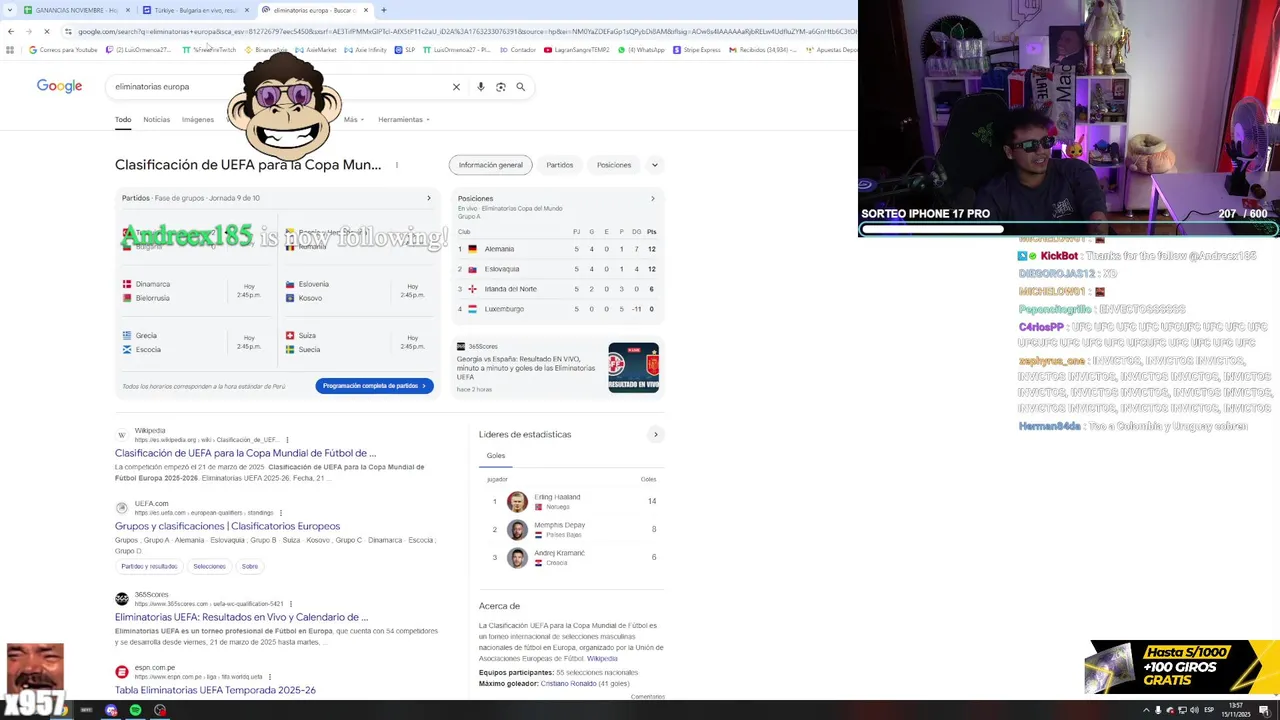Viewport: 1280px width, 720px height.
Task: Switch to Imágenes search tab
Action: [x=197, y=120]
